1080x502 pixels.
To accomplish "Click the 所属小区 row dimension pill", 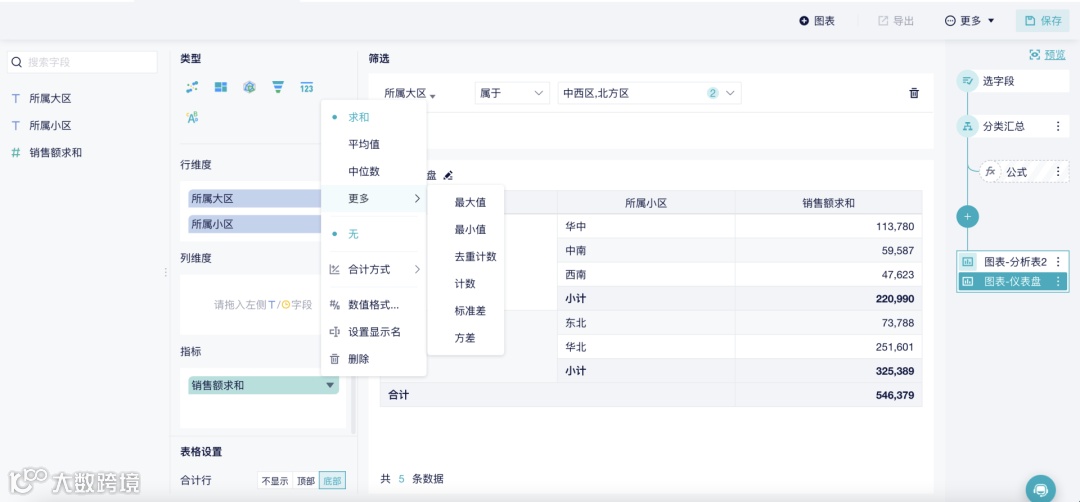I will click(x=256, y=224).
